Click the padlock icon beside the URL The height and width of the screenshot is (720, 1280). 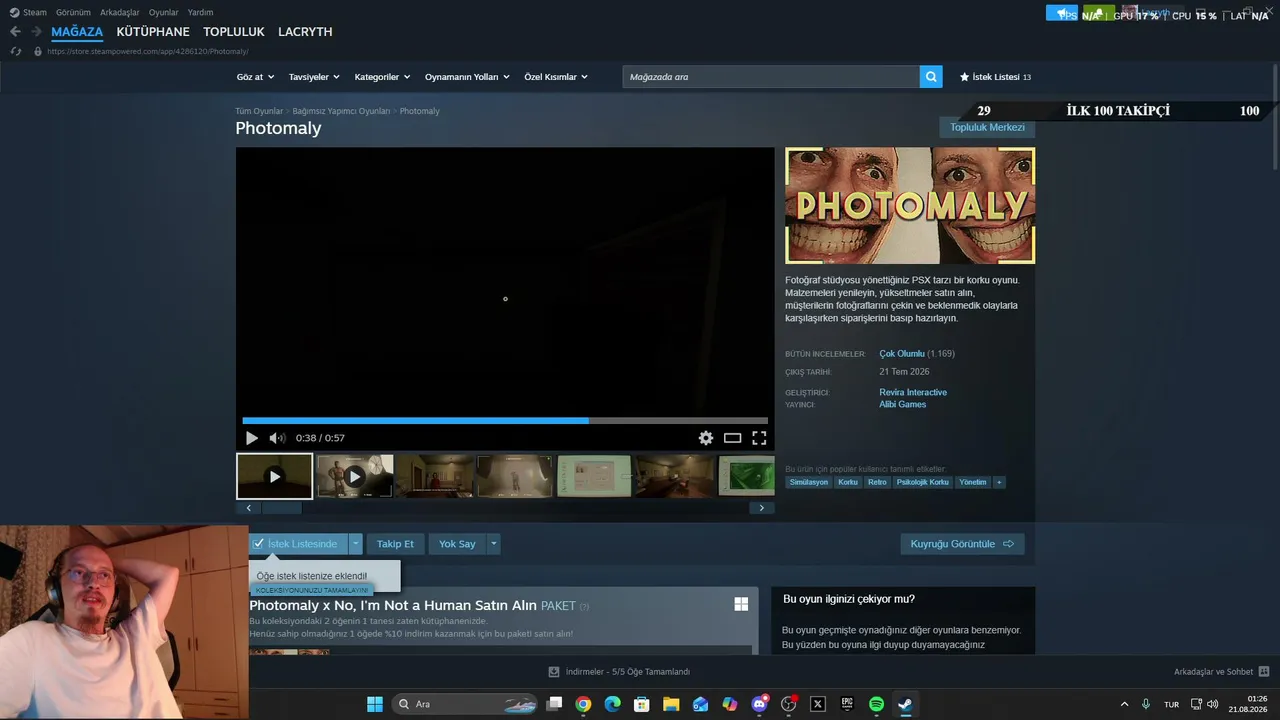tap(38, 51)
